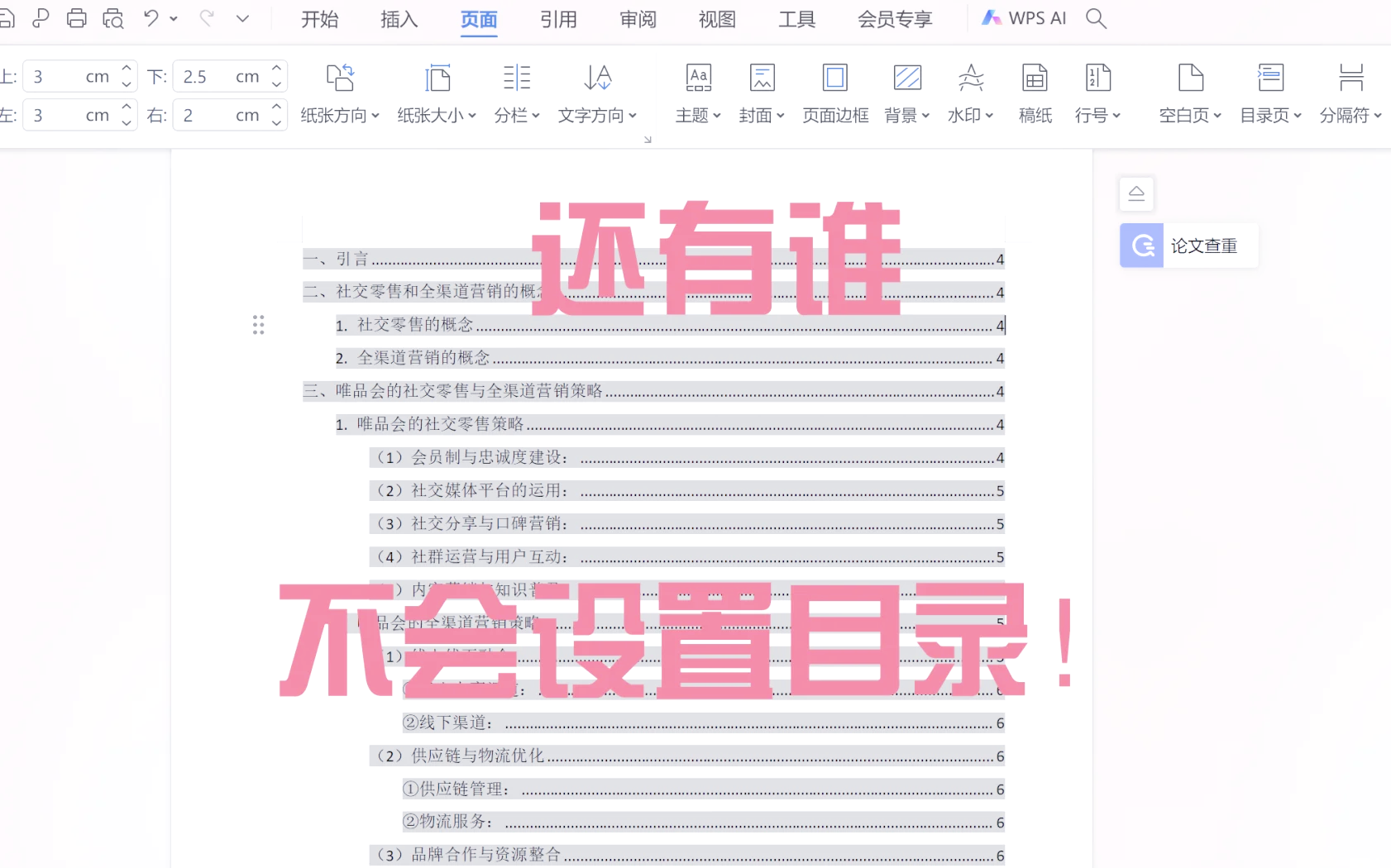Click the undo arrow icon
This screenshot has width=1391, height=868.
click(x=151, y=18)
